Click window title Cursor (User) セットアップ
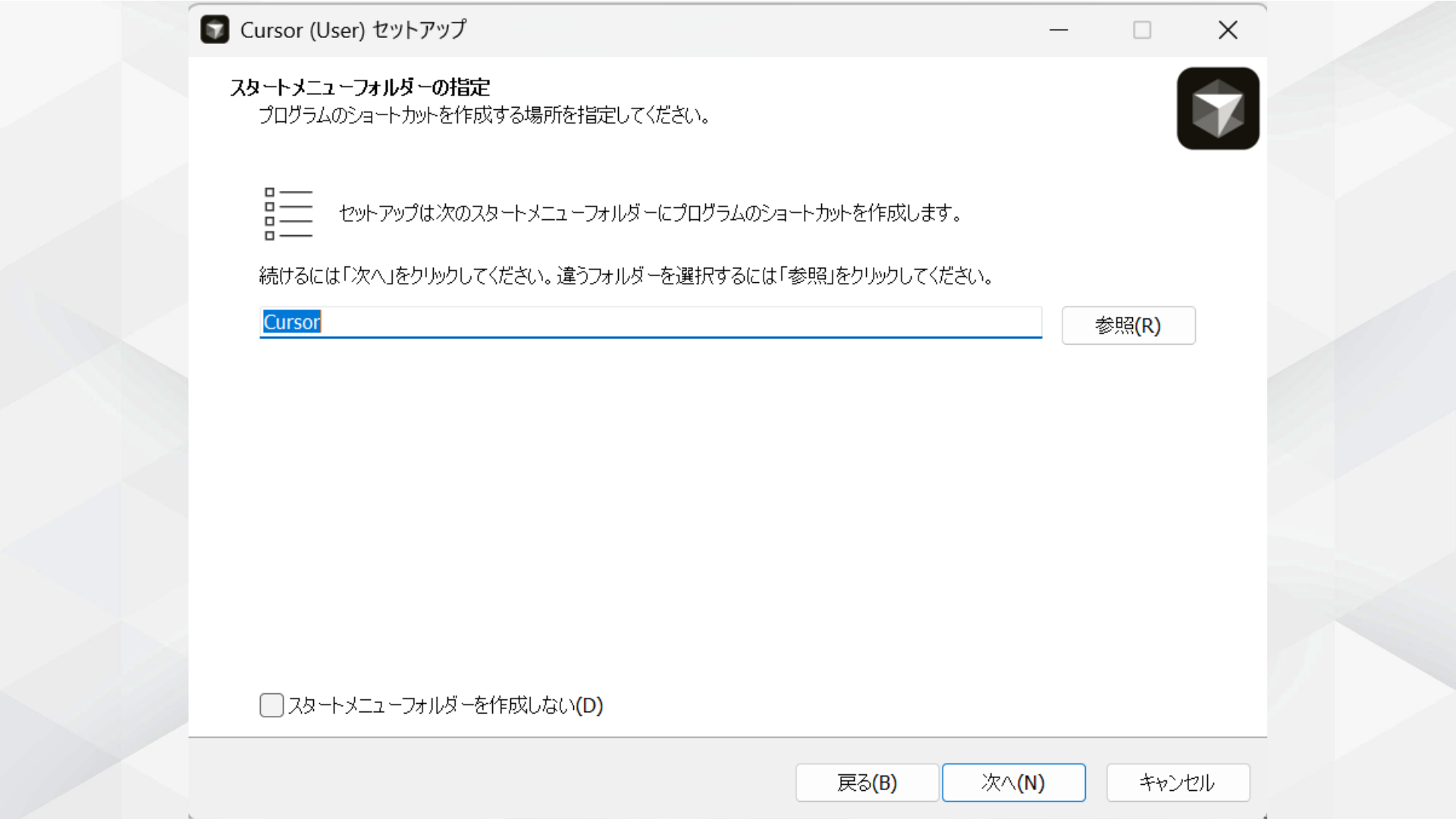The image size is (1456, 819). point(353,30)
